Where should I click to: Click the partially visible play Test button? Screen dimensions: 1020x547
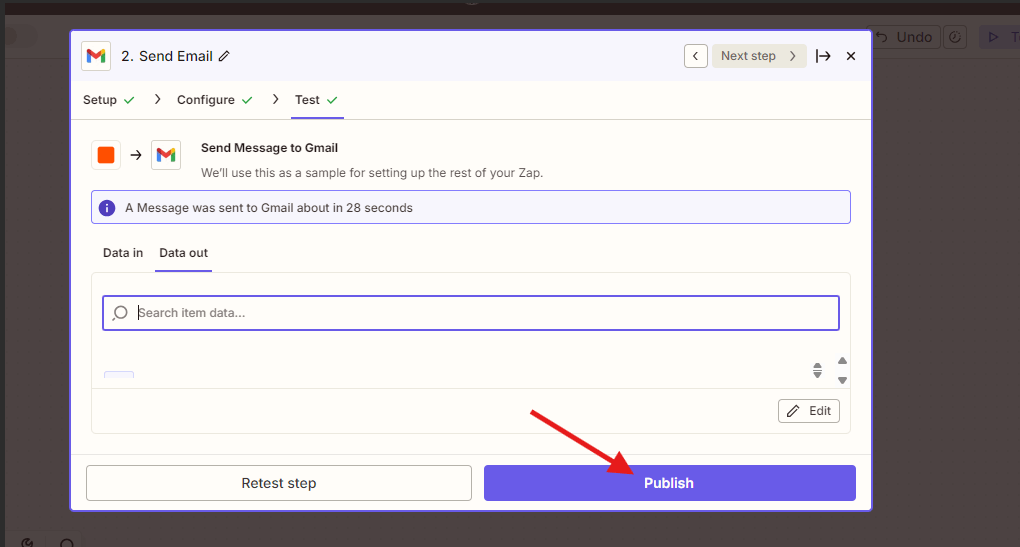(x=999, y=37)
